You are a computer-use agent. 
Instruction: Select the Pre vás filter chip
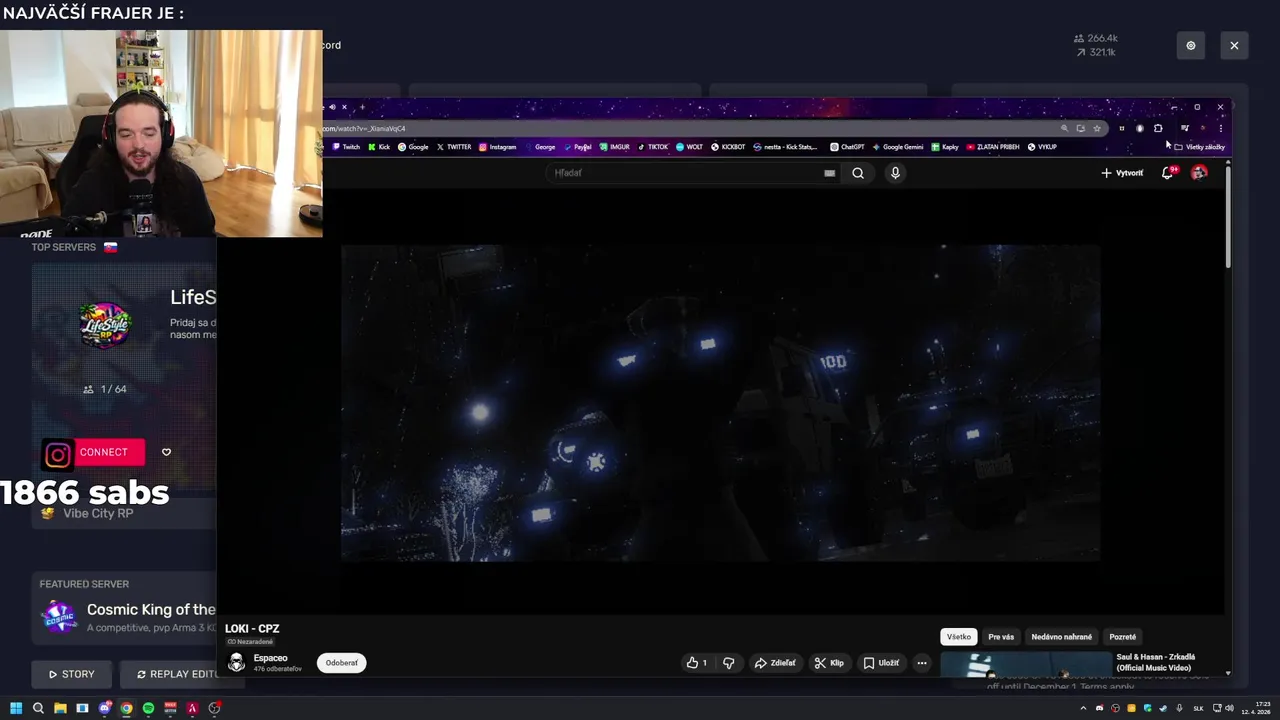1001,637
